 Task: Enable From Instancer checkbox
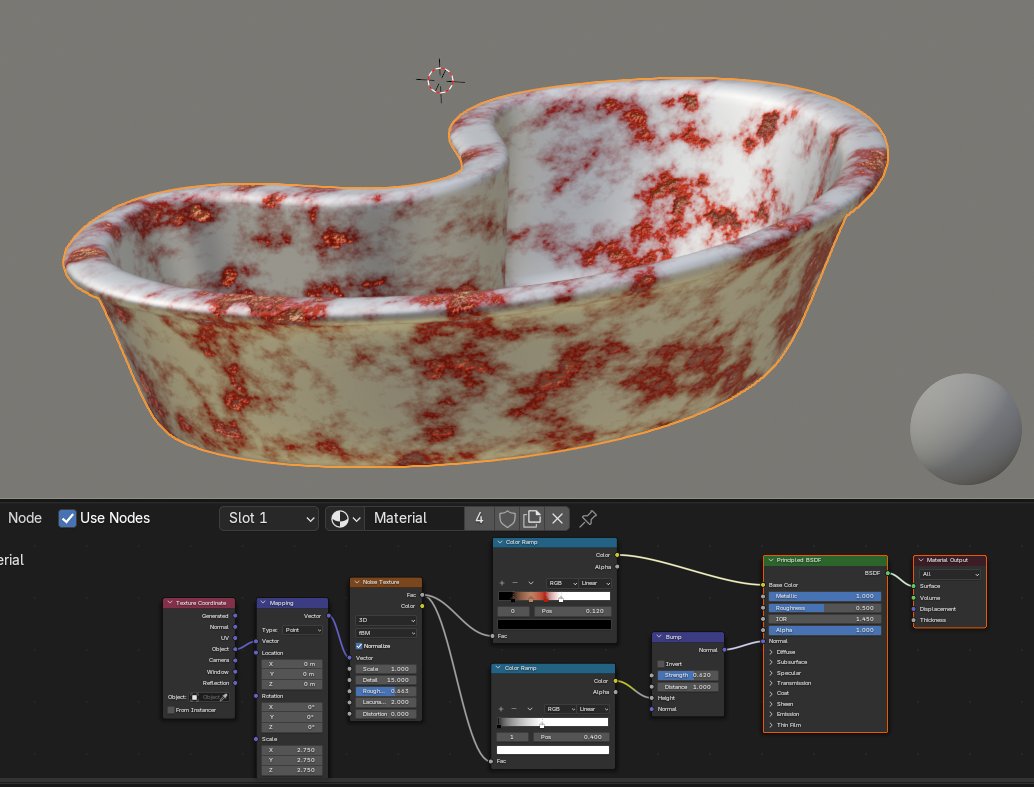(171, 710)
